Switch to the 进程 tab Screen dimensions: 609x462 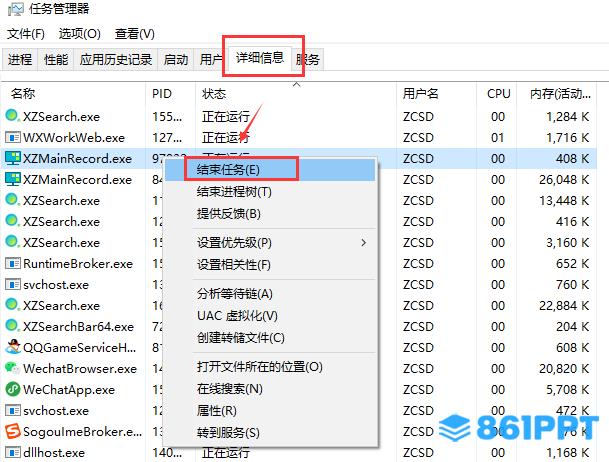(20, 59)
